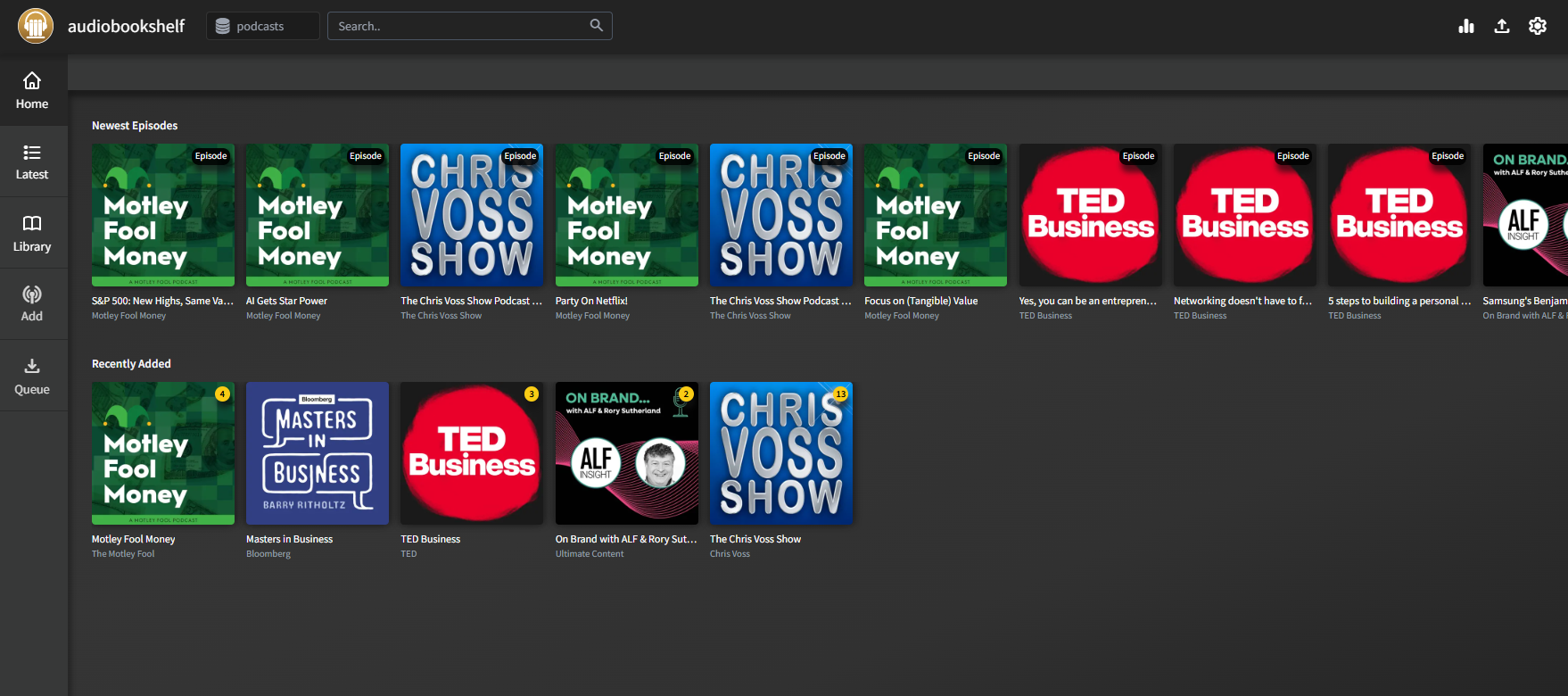The height and width of the screenshot is (696, 1568).
Task: Open Library in sidebar
Action: coord(32,233)
